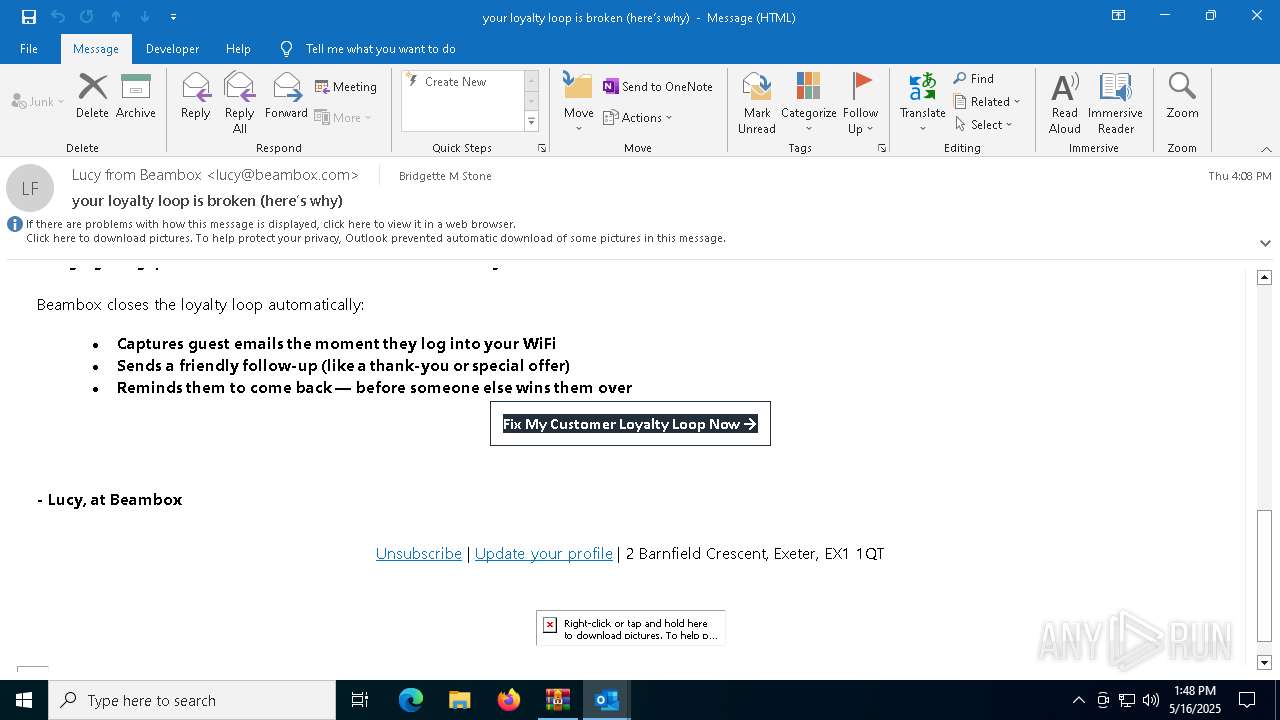
Task: Open File Explorer from taskbar
Action: click(460, 700)
